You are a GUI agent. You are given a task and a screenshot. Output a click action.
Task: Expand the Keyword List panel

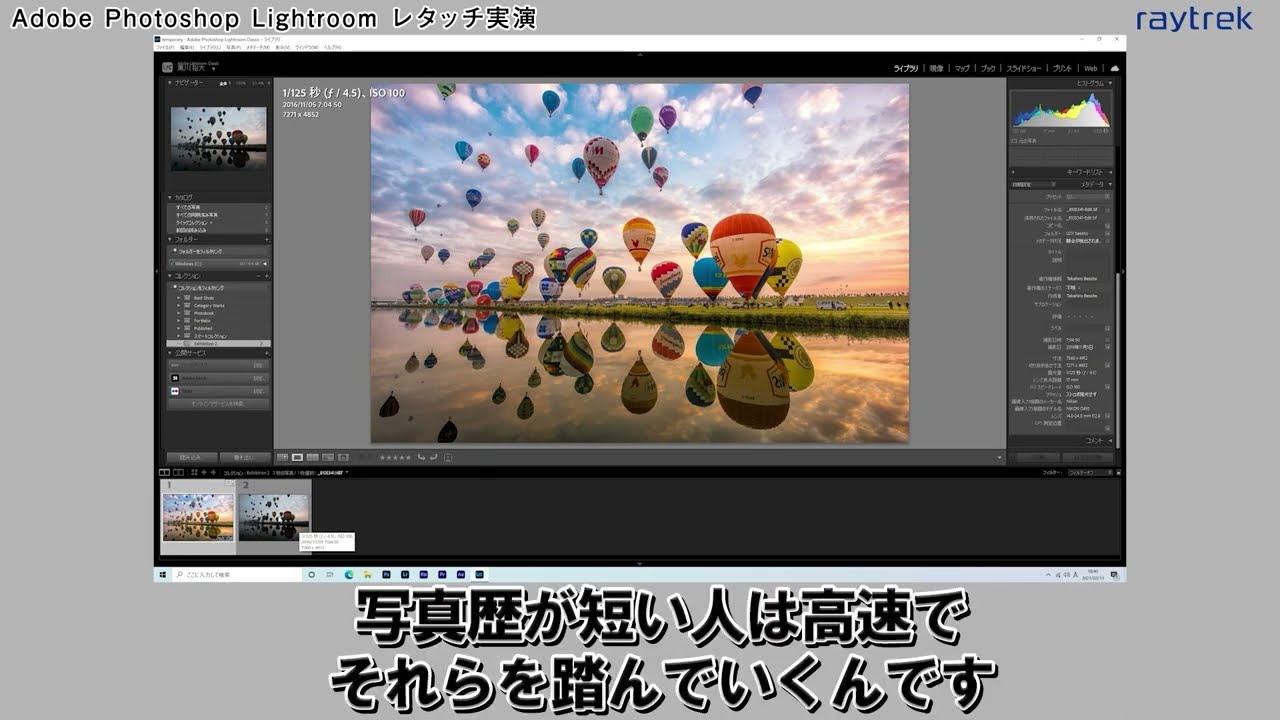pyautogui.click(x=1109, y=172)
